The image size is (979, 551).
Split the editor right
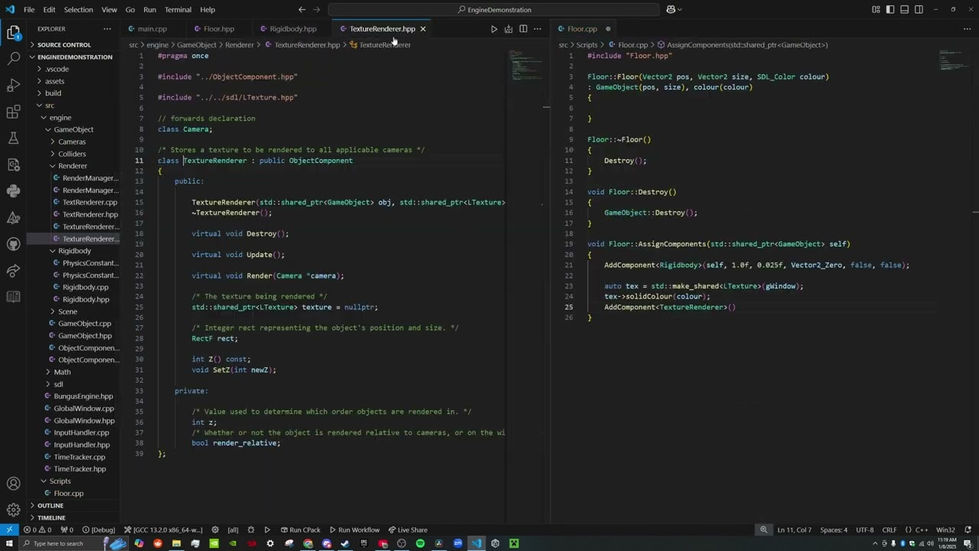pos(523,29)
